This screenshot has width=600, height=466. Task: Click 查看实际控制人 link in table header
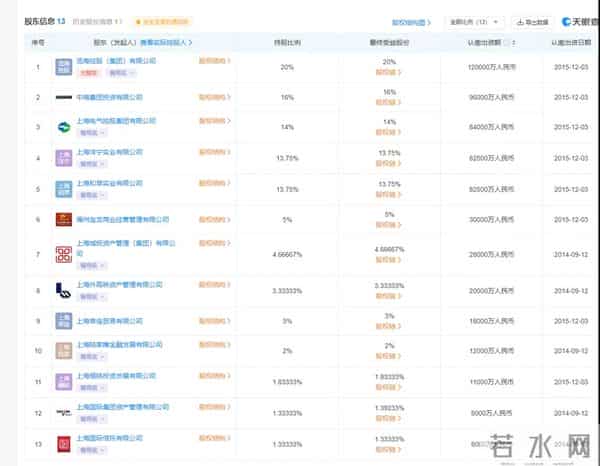pos(166,43)
